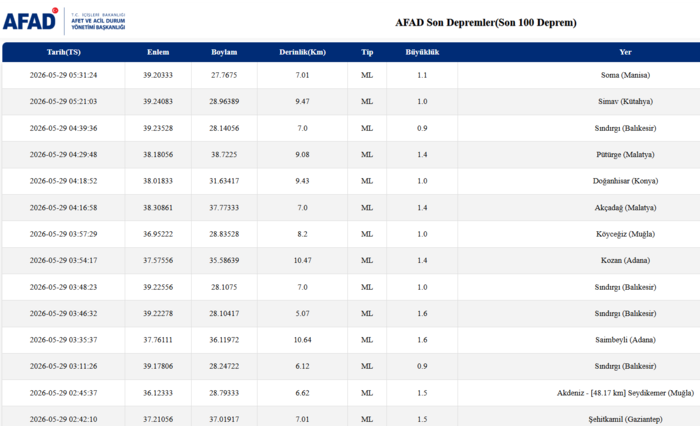Screen dimensions: 700x426
Task: Click longitude value 28.96389
Action: pyautogui.click(x=224, y=101)
